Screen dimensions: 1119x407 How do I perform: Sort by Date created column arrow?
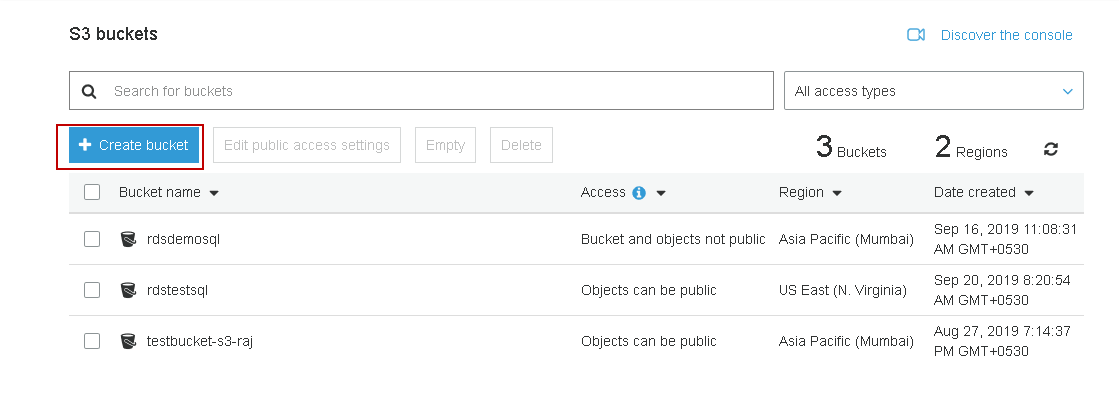click(1029, 193)
